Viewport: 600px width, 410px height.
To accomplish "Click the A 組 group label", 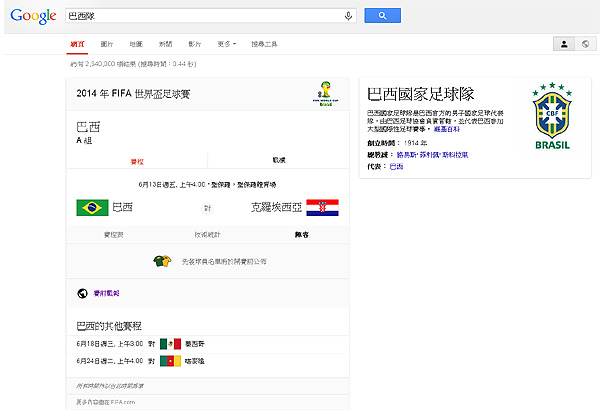I will (x=84, y=140).
